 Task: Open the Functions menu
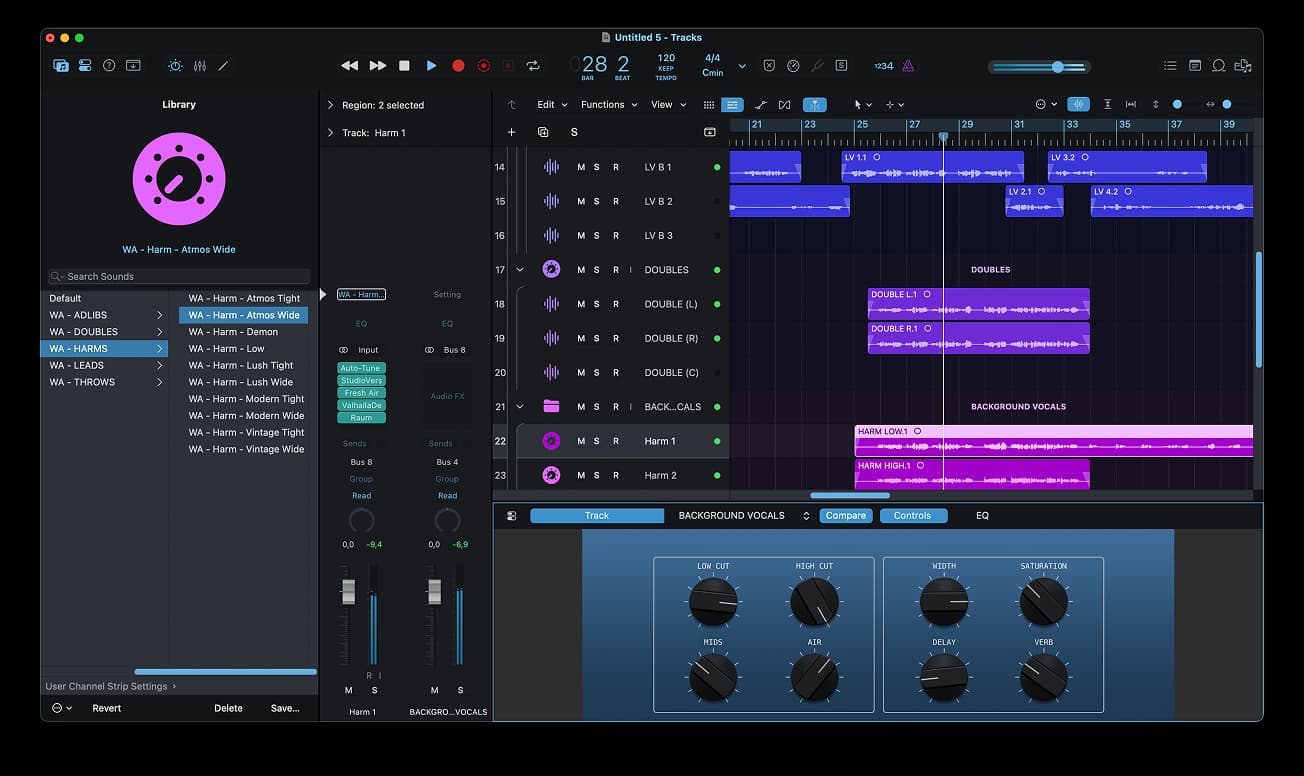[x=609, y=105]
